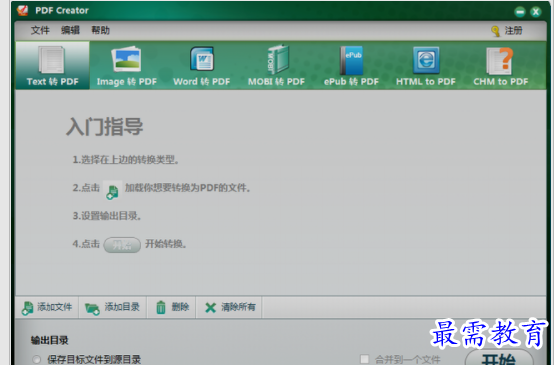Image resolution: width=554 pixels, height=365 pixels.
Task: Switch to Word 转 PDF mode
Action: (201, 65)
